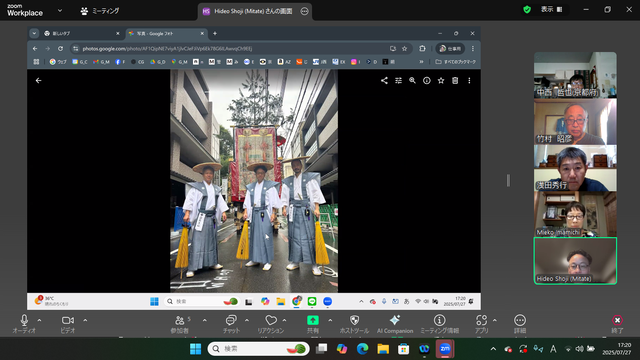This screenshot has width=640, height=360.
Task: Open the アプリ apps icon
Action: (481, 320)
